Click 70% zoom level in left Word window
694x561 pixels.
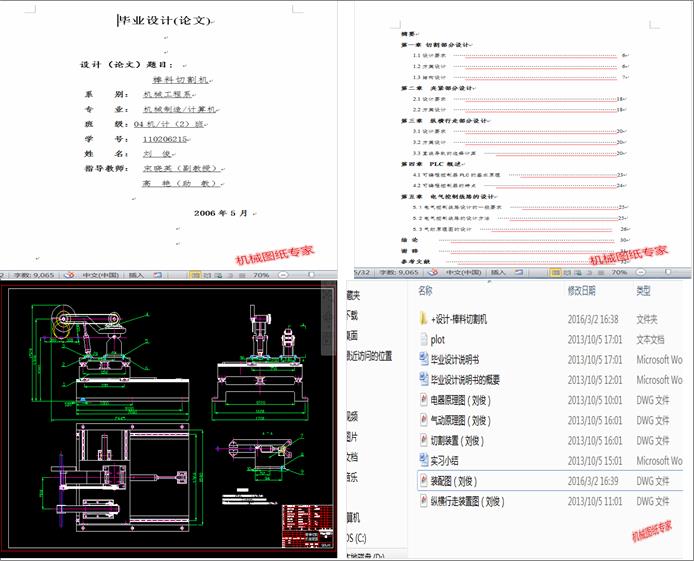pyautogui.click(x=261, y=275)
